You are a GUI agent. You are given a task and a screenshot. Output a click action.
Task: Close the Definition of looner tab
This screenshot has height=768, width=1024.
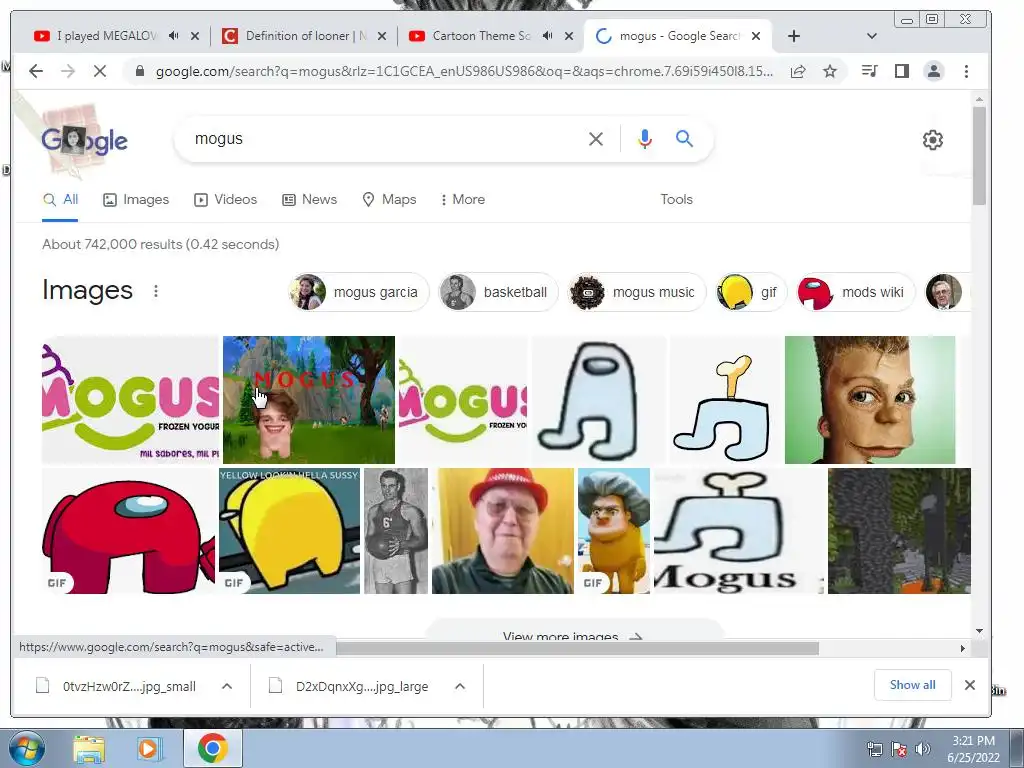[382, 36]
